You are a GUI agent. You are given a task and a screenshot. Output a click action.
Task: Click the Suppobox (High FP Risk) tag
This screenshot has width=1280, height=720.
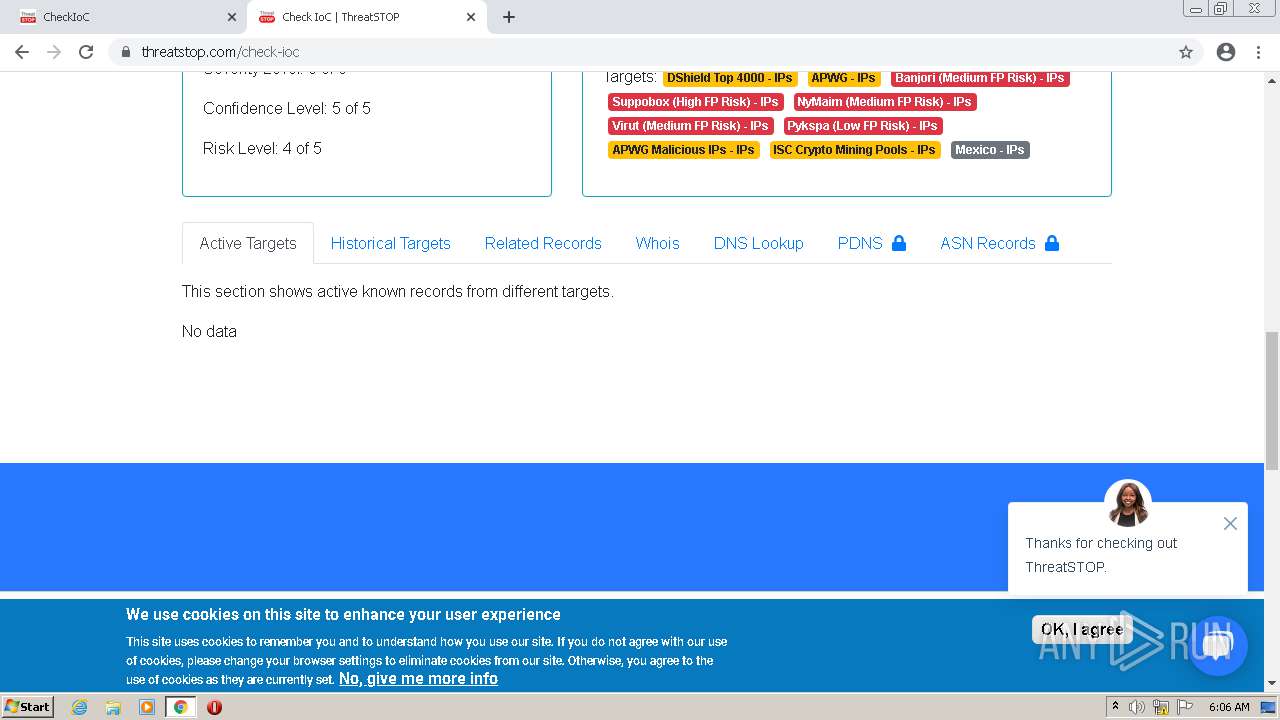point(696,102)
